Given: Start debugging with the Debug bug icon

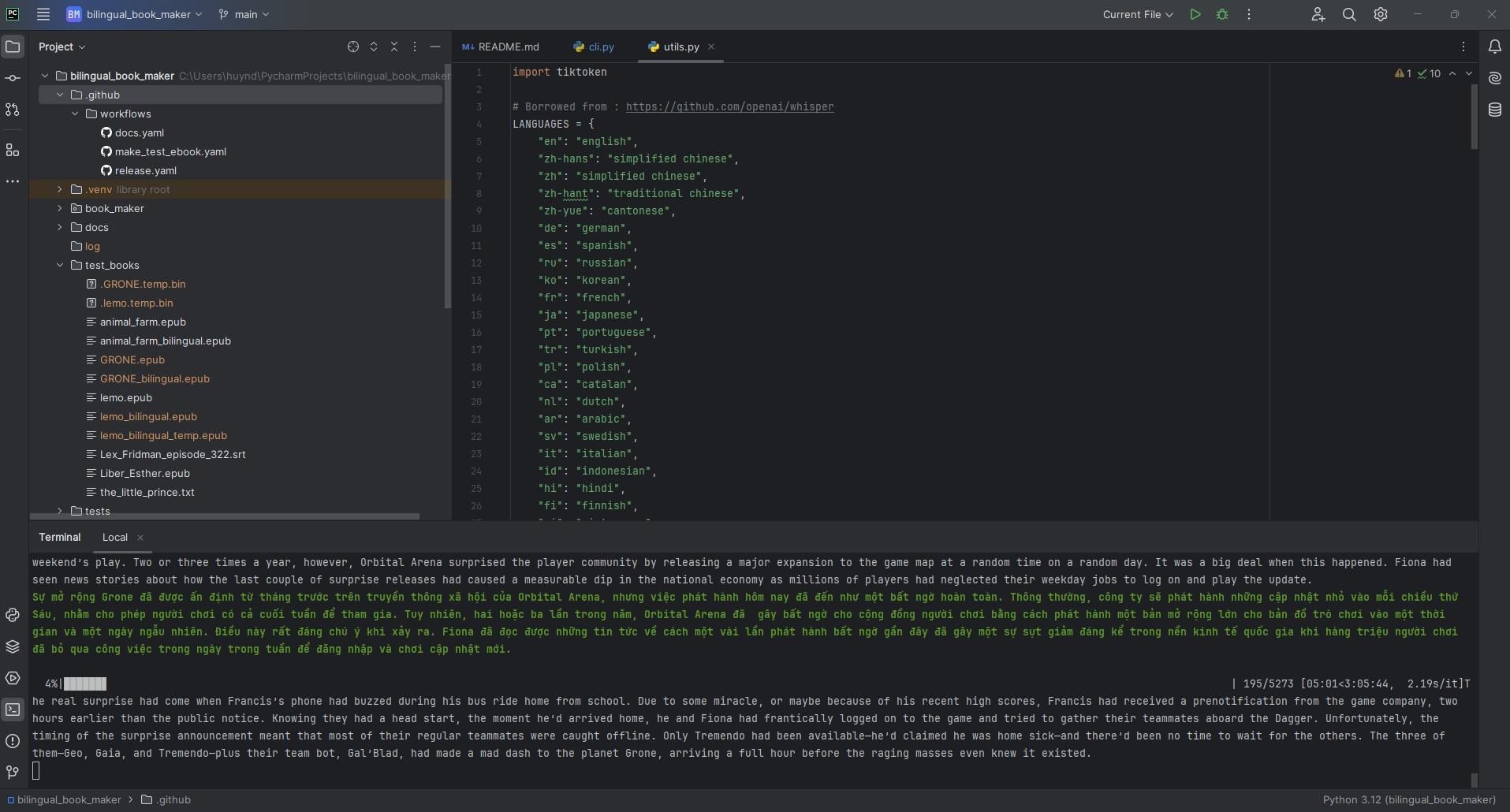Looking at the screenshot, I should pyautogui.click(x=1222, y=14).
